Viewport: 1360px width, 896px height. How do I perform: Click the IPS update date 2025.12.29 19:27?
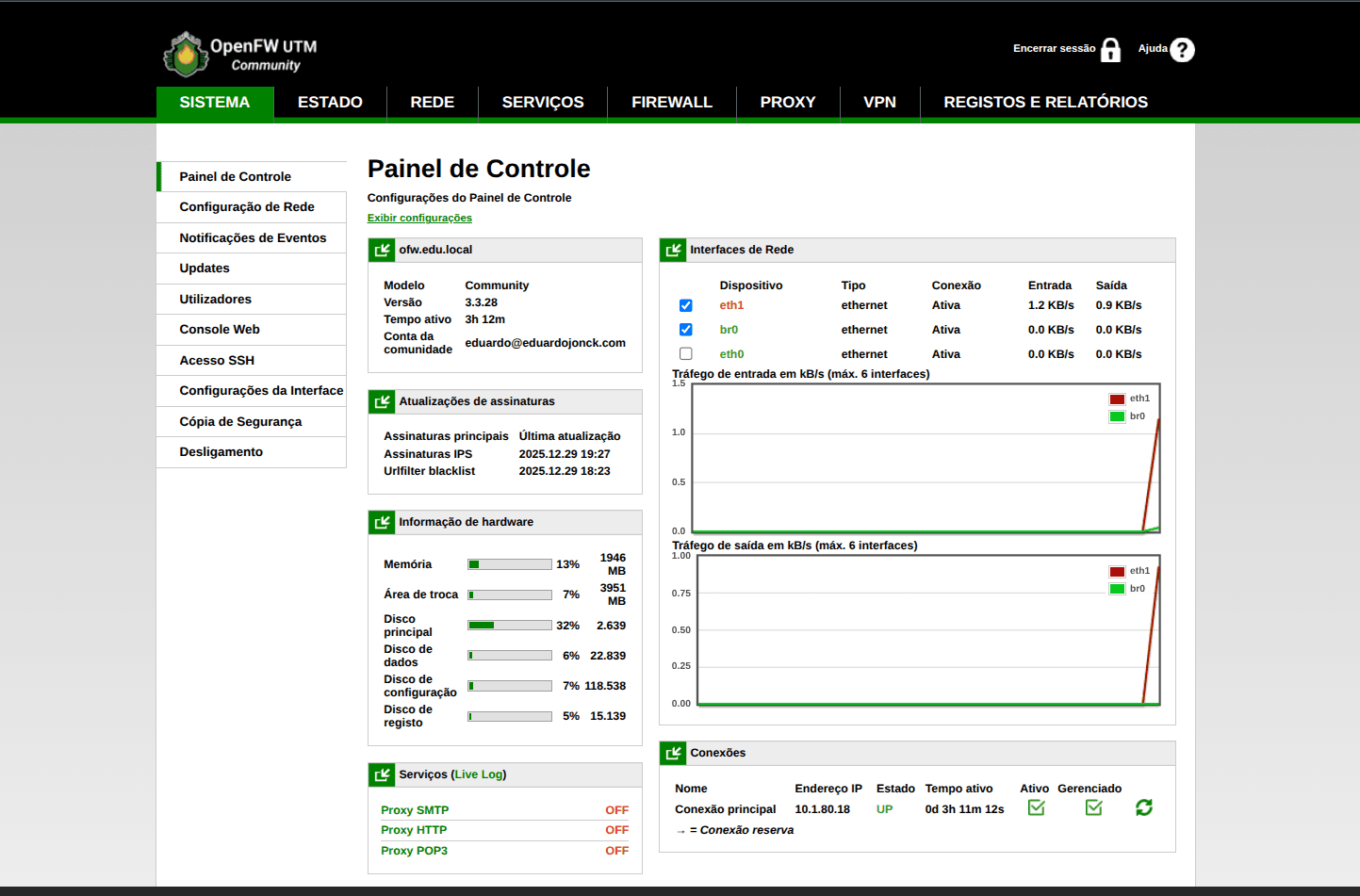(565, 454)
